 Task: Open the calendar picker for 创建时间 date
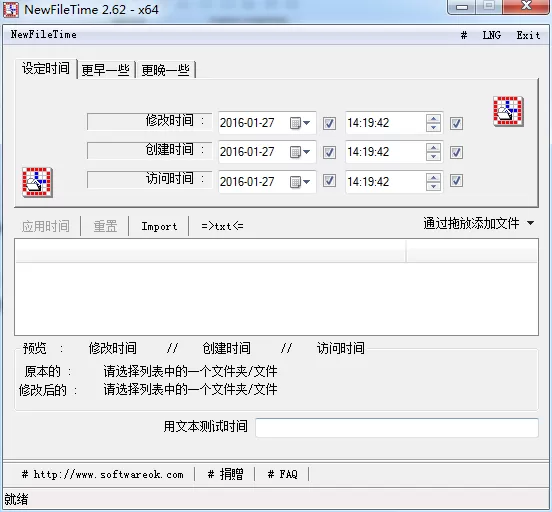[x=300, y=152]
